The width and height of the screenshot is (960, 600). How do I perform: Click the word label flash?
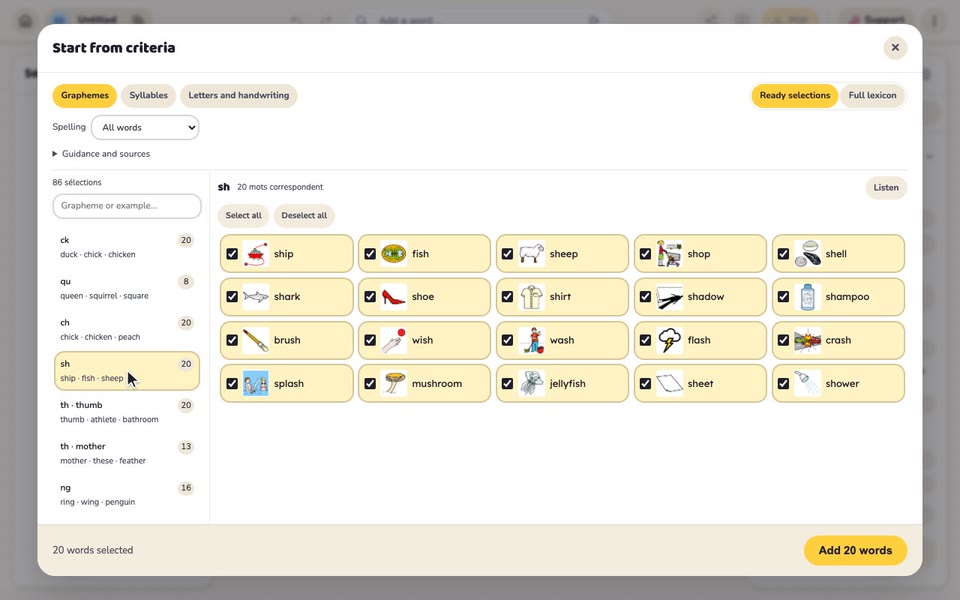pyautogui.click(x=699, y=340)
